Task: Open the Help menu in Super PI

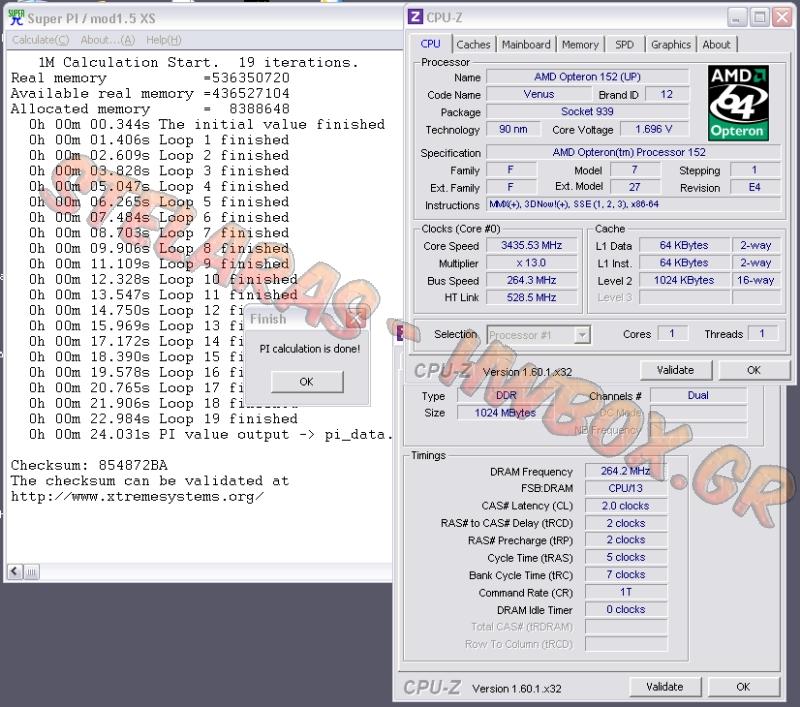Action: (x=164, y=40)
